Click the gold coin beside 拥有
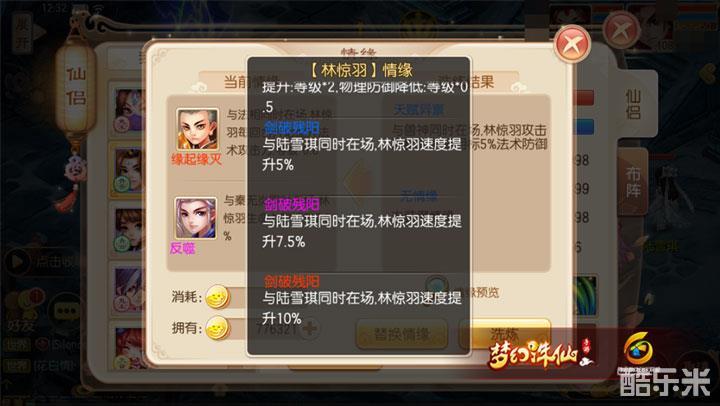The width and height of the screenshot is (720, 406). tap(217, 328)
